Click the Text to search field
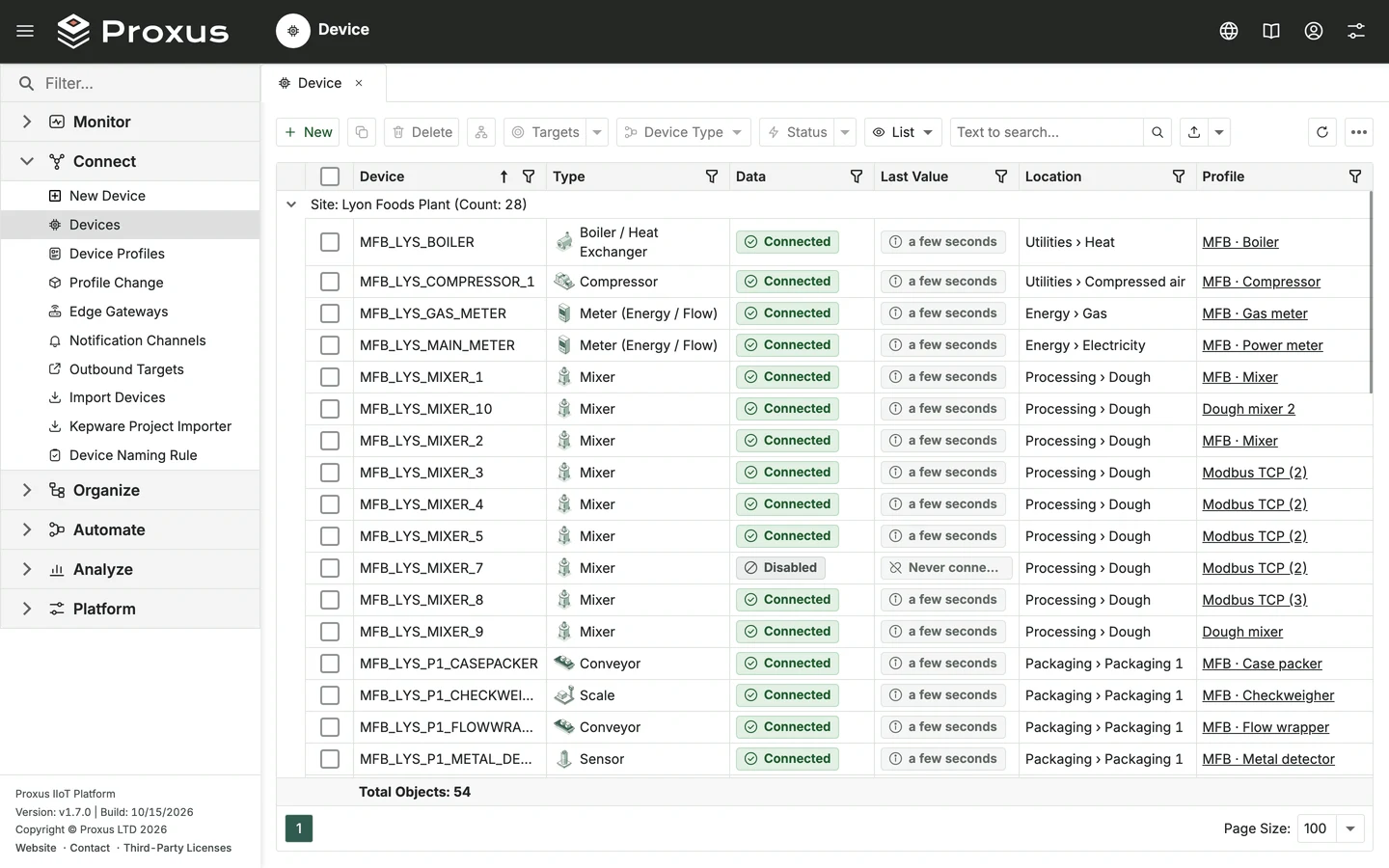Viewport: 1389px width, 868px height. pyautogui.click(x=1047, y=132)
